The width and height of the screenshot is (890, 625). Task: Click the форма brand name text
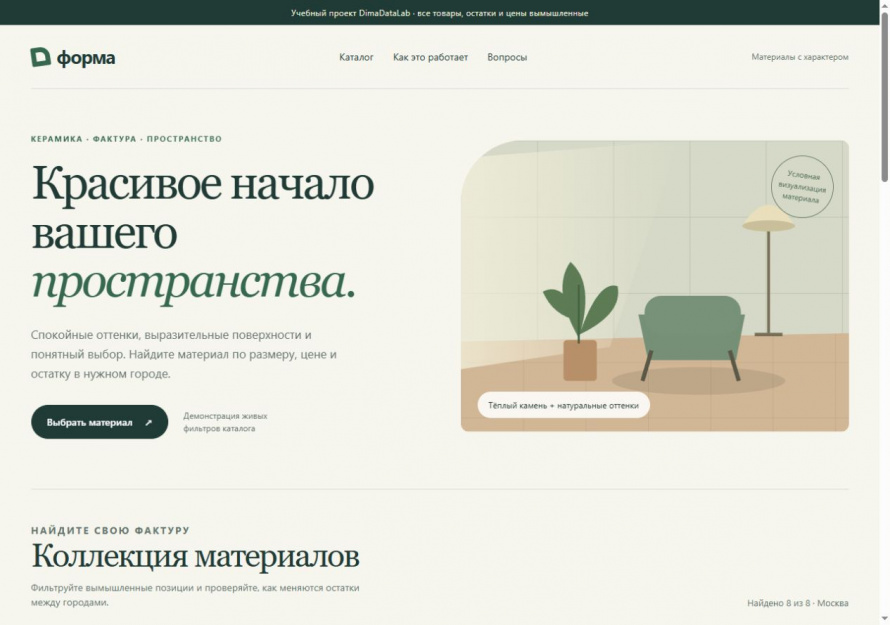coord(86,58)
